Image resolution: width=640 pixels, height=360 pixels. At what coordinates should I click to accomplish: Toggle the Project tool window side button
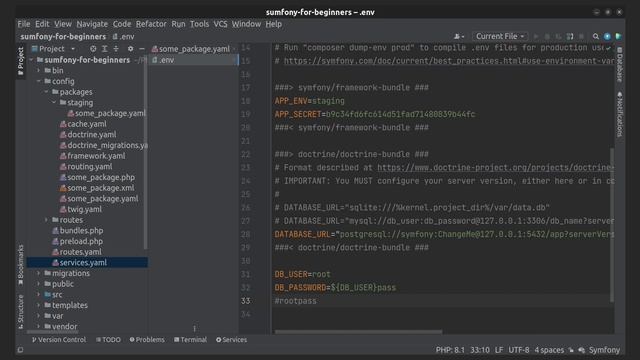point(20,61)
